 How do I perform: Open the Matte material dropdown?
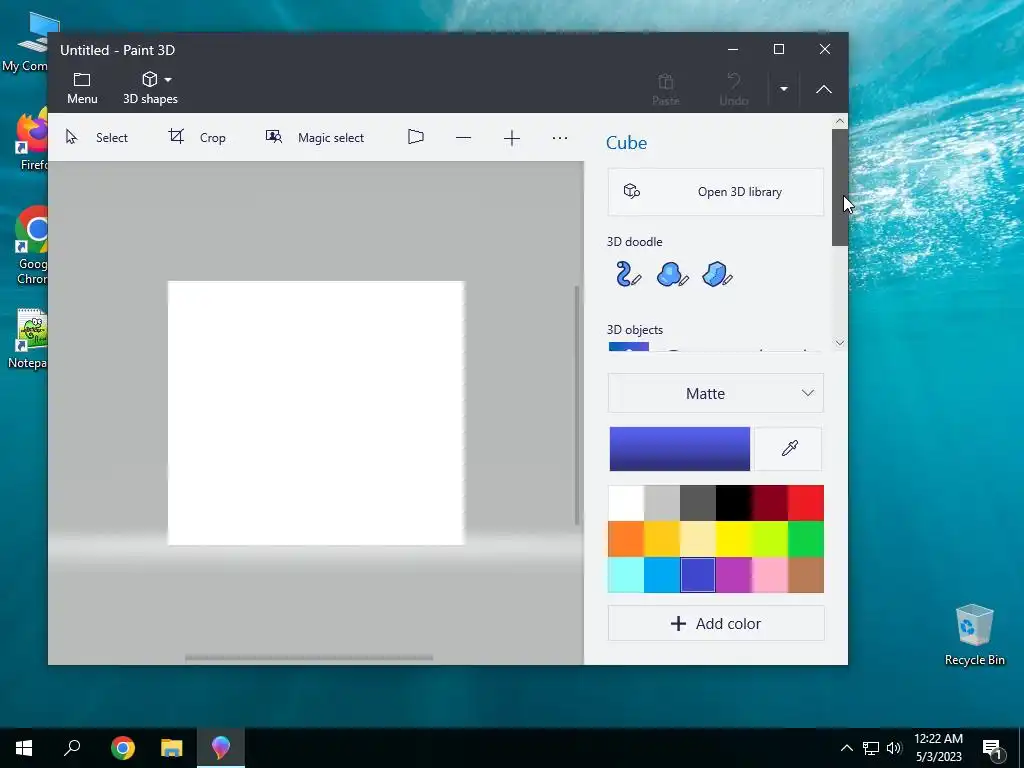pos(716,393)
